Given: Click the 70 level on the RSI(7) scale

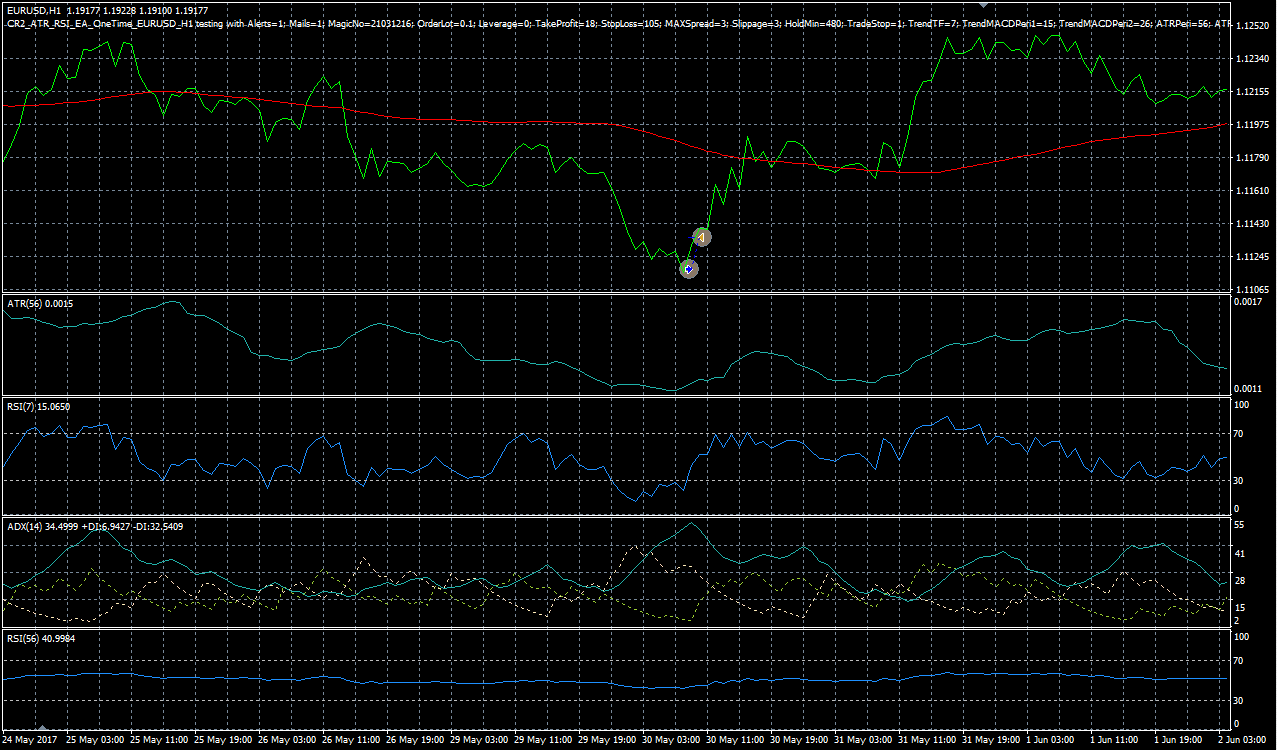Looking at the screenshot, I should coord(1240,434).
